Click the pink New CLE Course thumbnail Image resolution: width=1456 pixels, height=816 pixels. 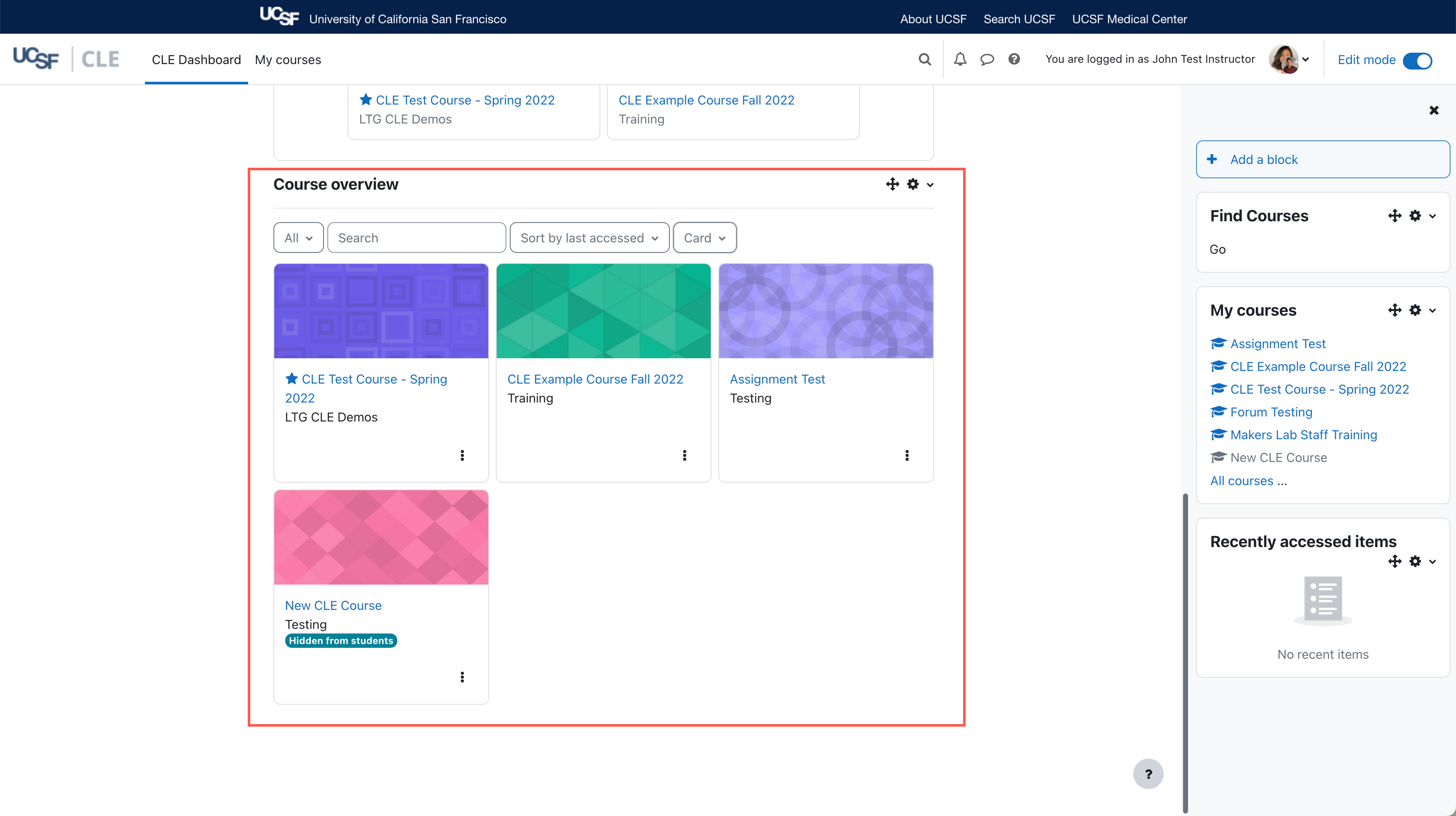click(381, 537)
